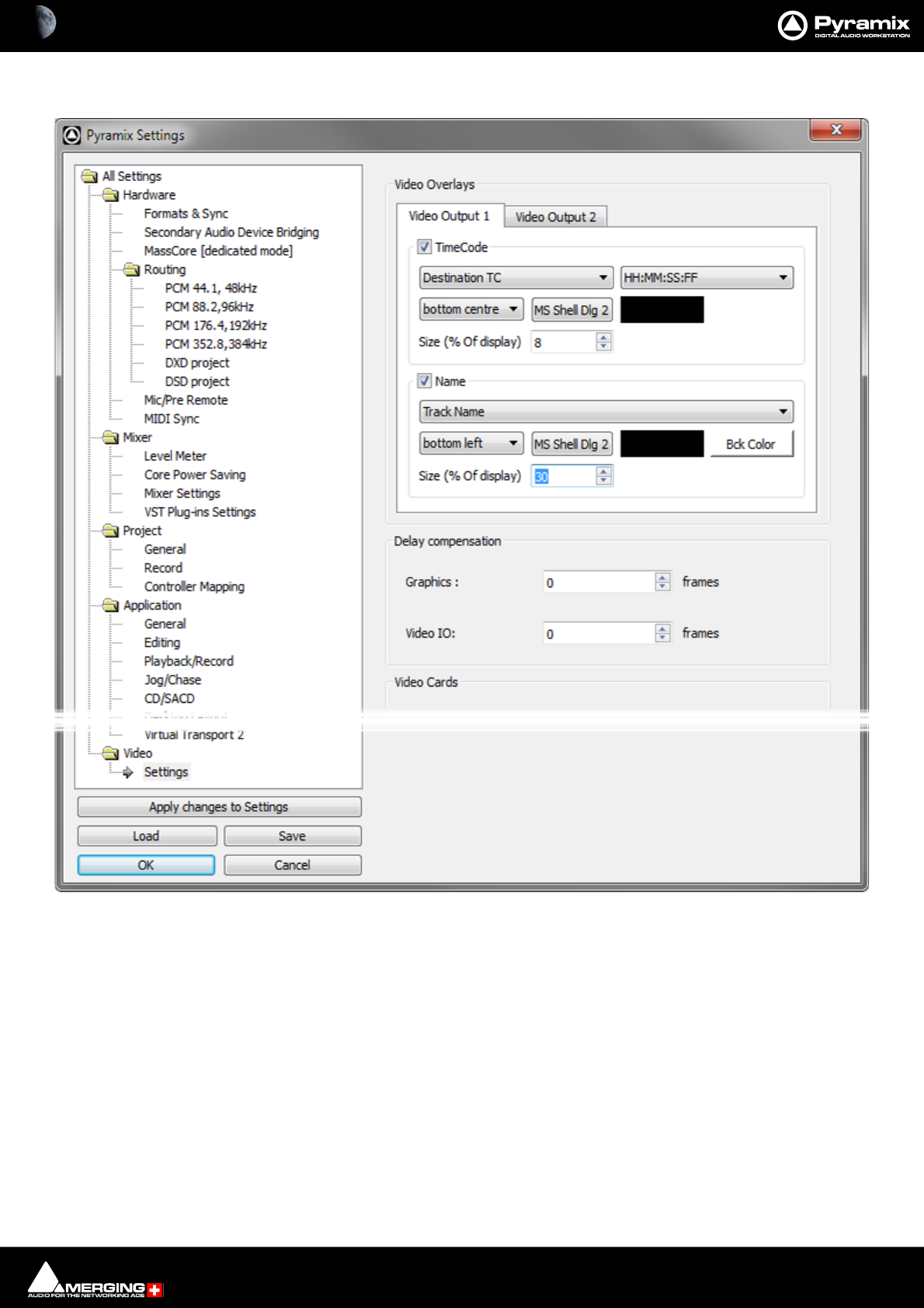Viewport: 924px width, 1308px height.
Task: Select Jog/Chase item
Action: 172,680
